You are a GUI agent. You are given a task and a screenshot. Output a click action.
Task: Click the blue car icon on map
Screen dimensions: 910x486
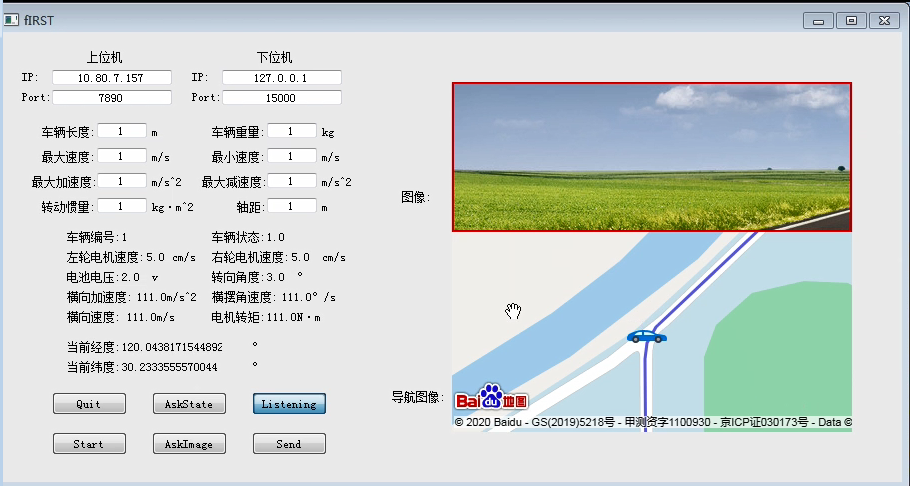647,336
